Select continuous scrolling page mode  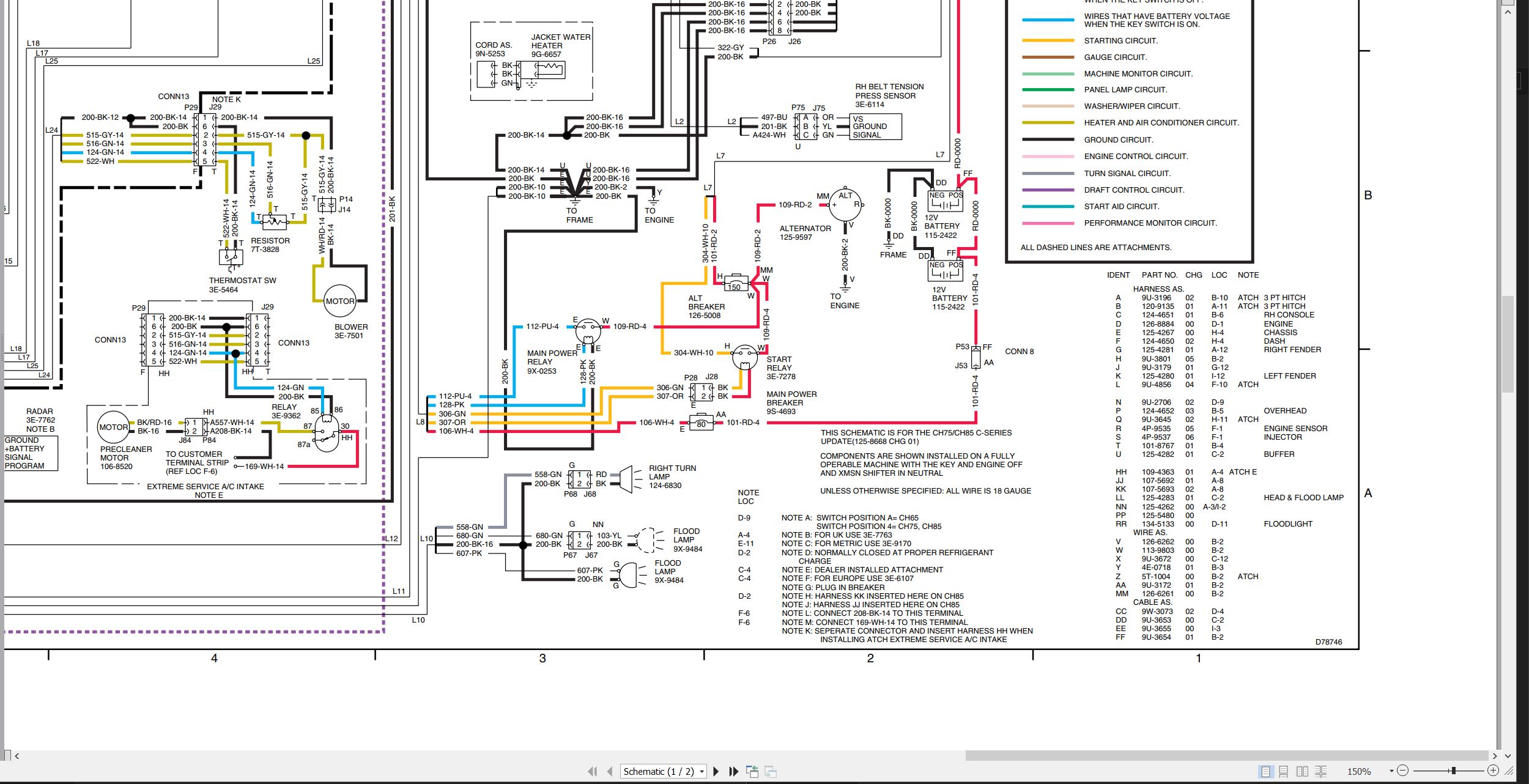coord(1284,771)
